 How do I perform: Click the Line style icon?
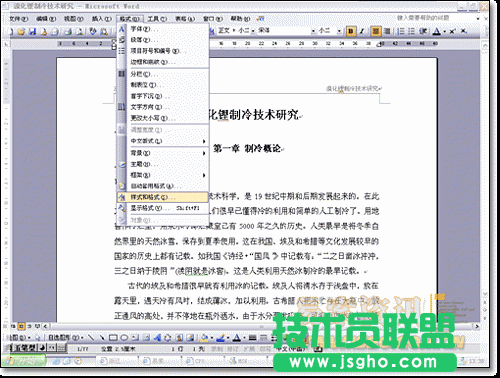click(x=252, y=338)
